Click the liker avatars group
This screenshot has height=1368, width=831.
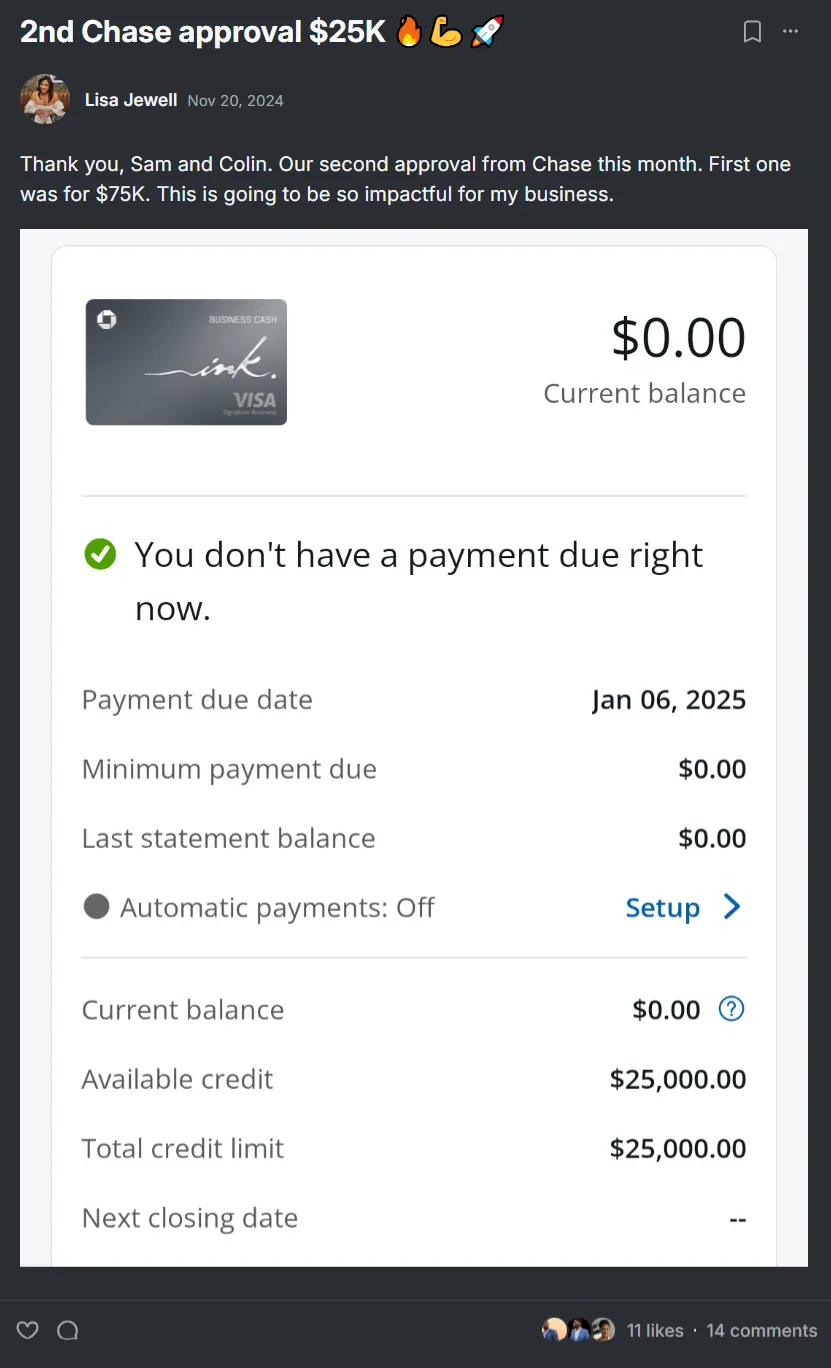[x=578, y=1330]
